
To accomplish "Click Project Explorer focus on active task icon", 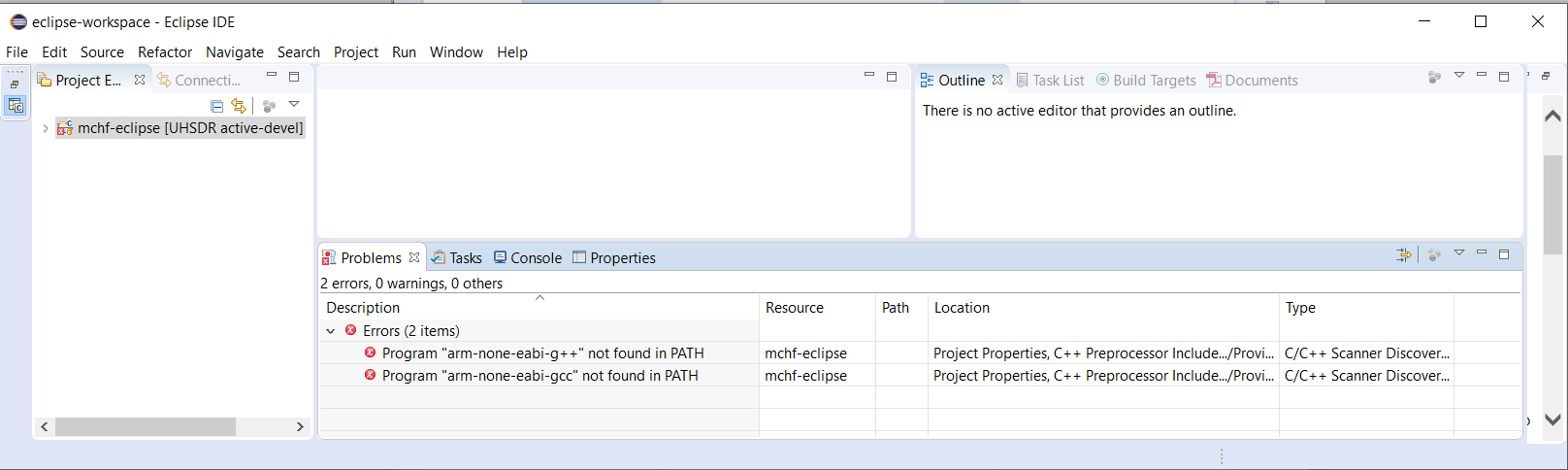I will [x=270, y=105].
